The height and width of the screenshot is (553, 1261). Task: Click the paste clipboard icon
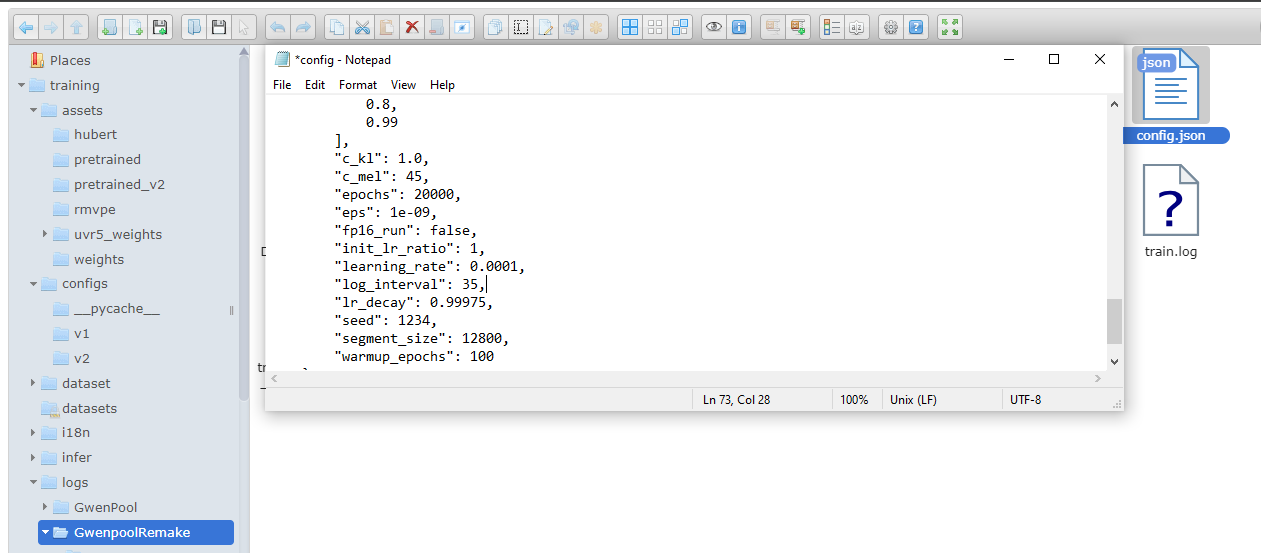click(x=387, y=27)
